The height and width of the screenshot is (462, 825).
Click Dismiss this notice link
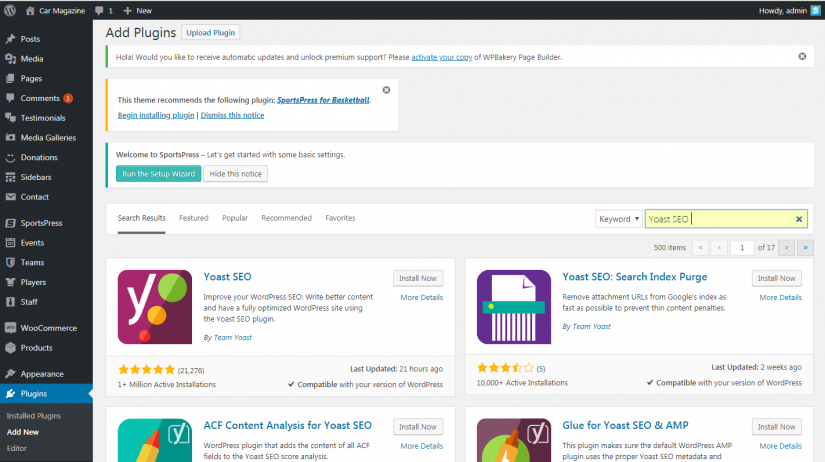coord(232,115)
